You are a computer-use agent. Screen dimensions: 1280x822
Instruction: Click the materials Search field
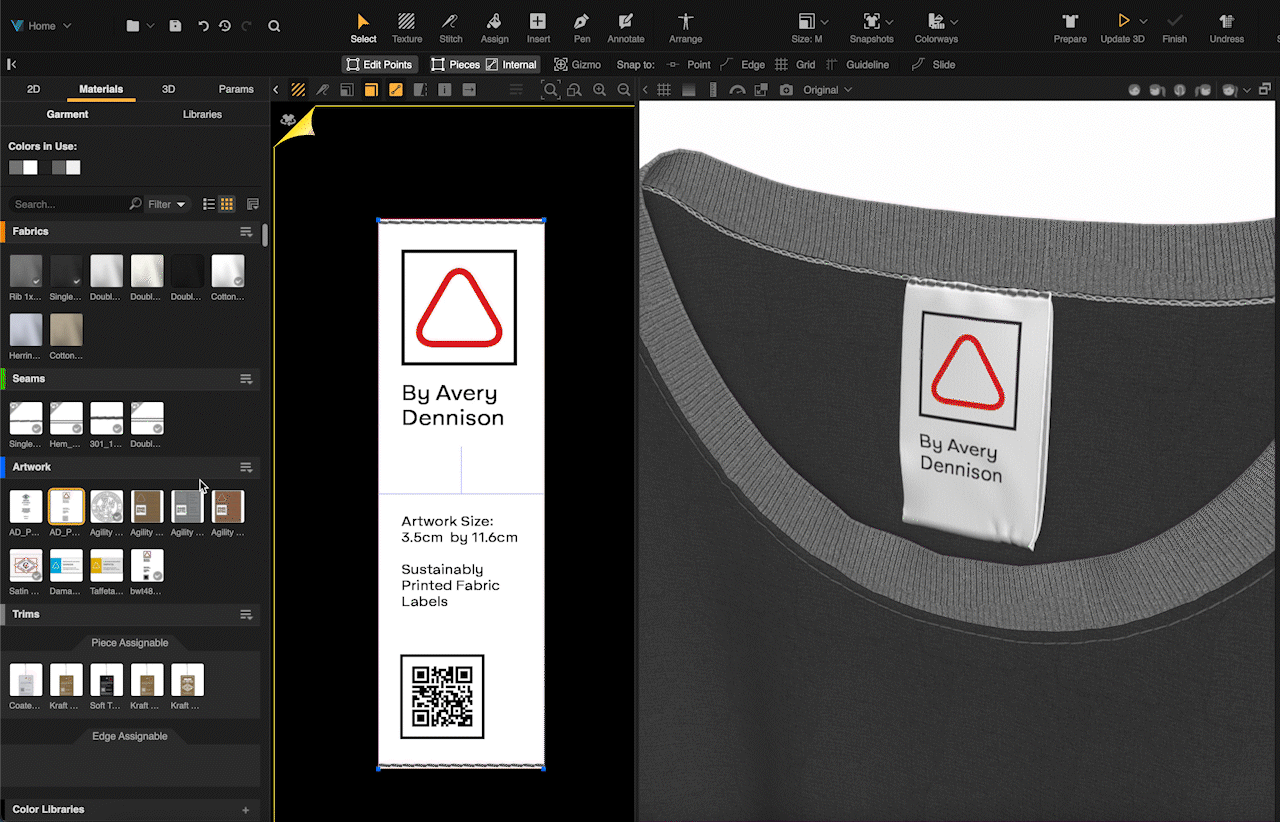tap(70, 204)
